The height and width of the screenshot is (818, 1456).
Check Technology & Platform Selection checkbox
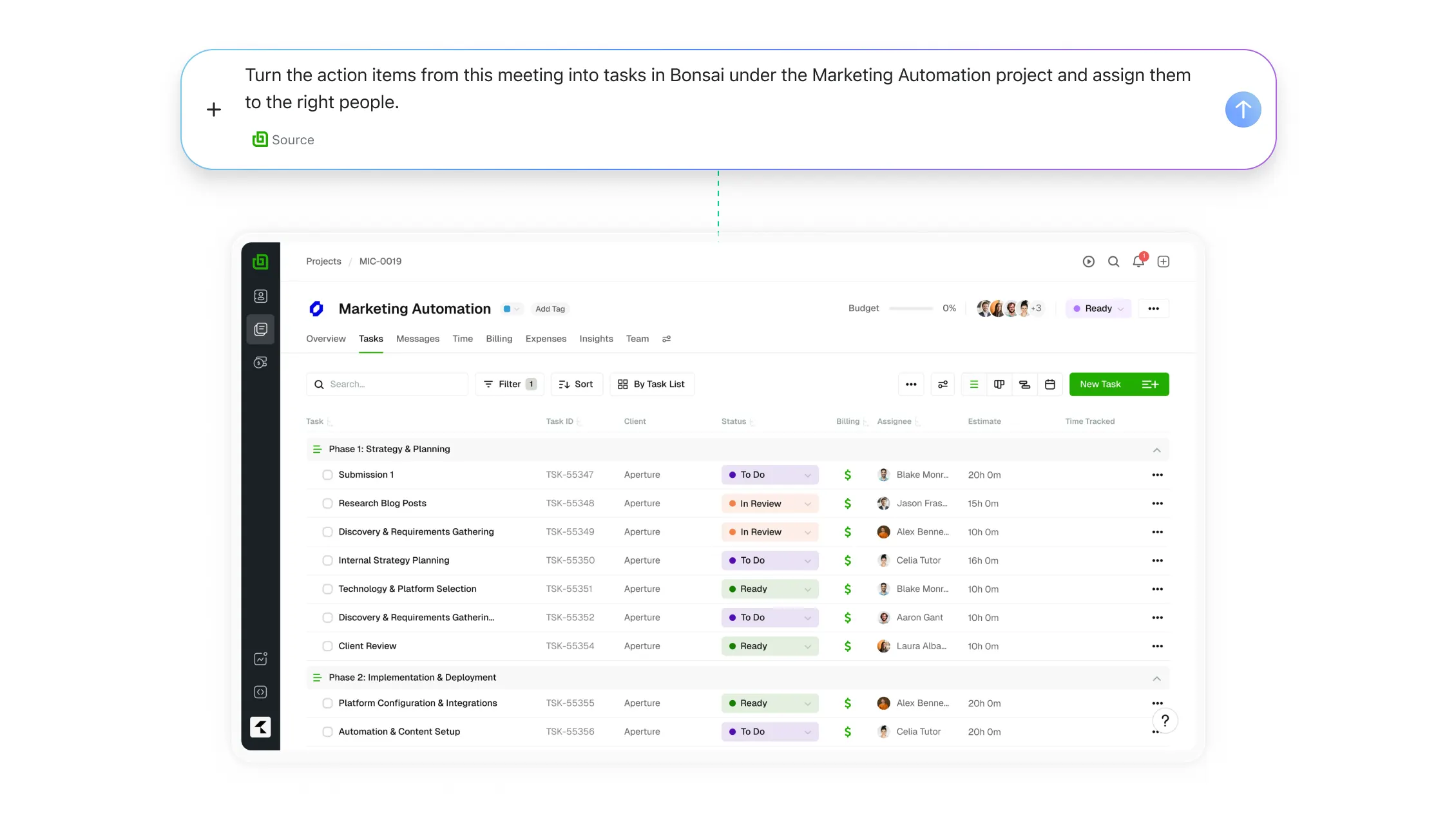pyautogui.click(x=327, y=589)
